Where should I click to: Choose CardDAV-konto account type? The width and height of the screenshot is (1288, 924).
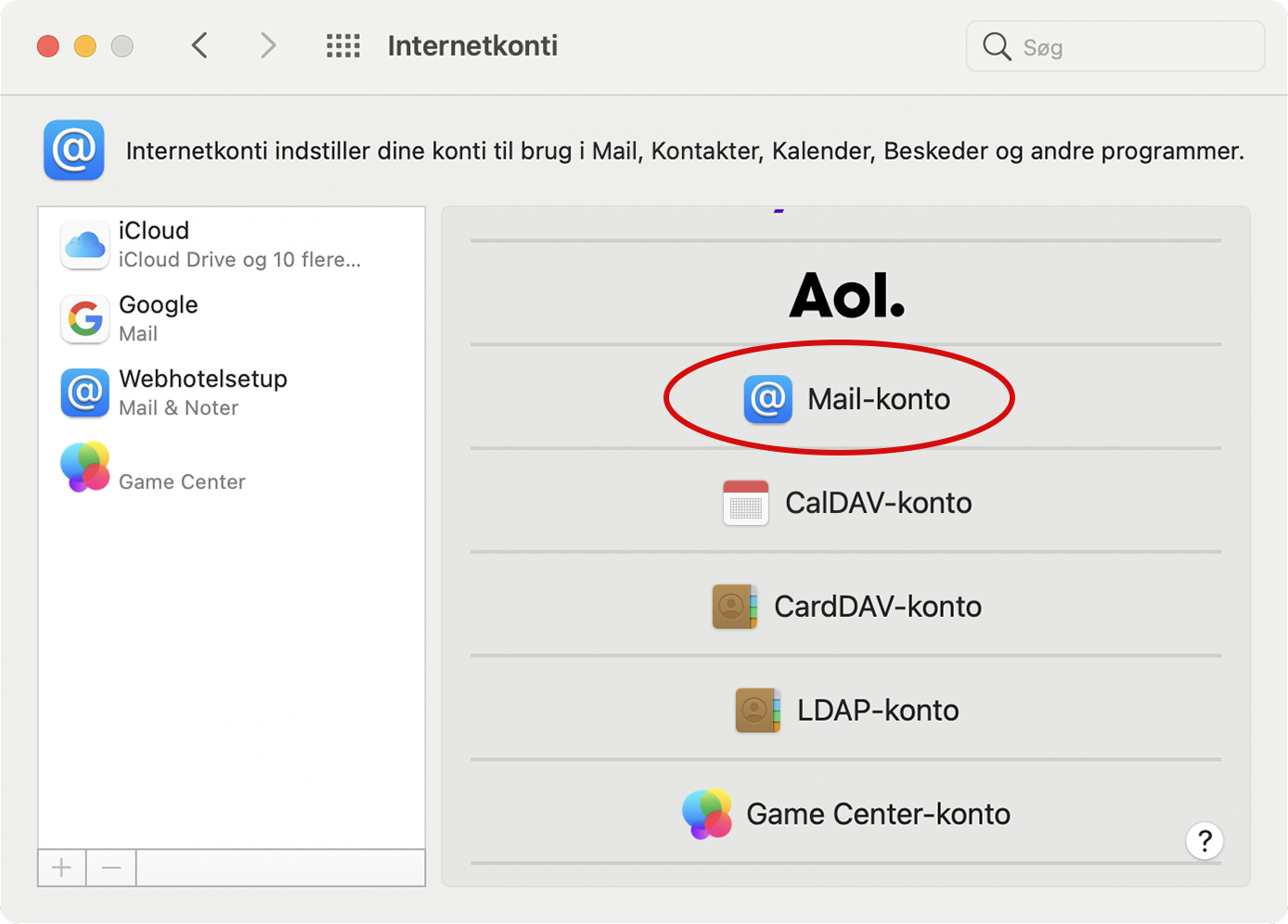pos(846,606)
